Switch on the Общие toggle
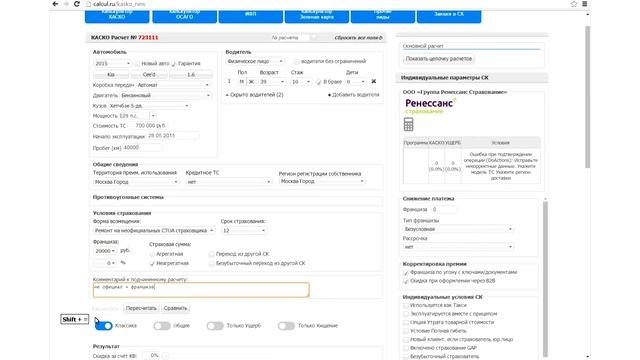The width and height of the screenshot is (640, 360). [162, 326]
